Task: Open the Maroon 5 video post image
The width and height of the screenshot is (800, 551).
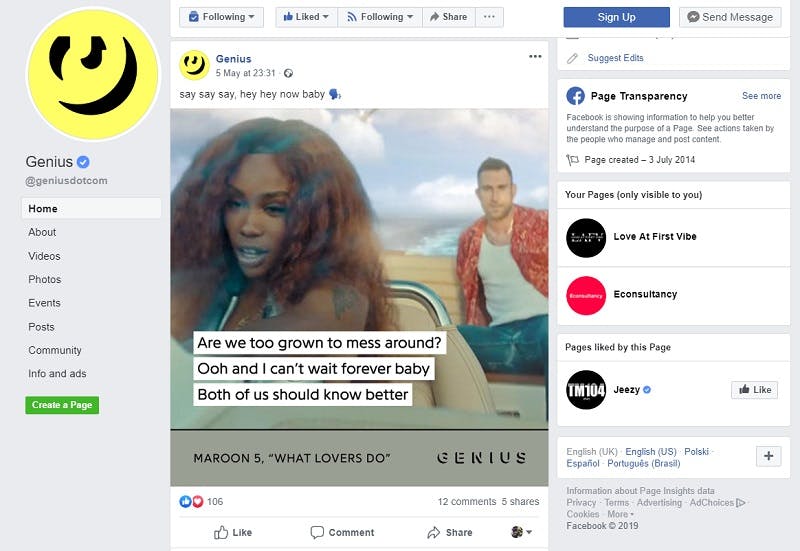Action: pos(359,297)
